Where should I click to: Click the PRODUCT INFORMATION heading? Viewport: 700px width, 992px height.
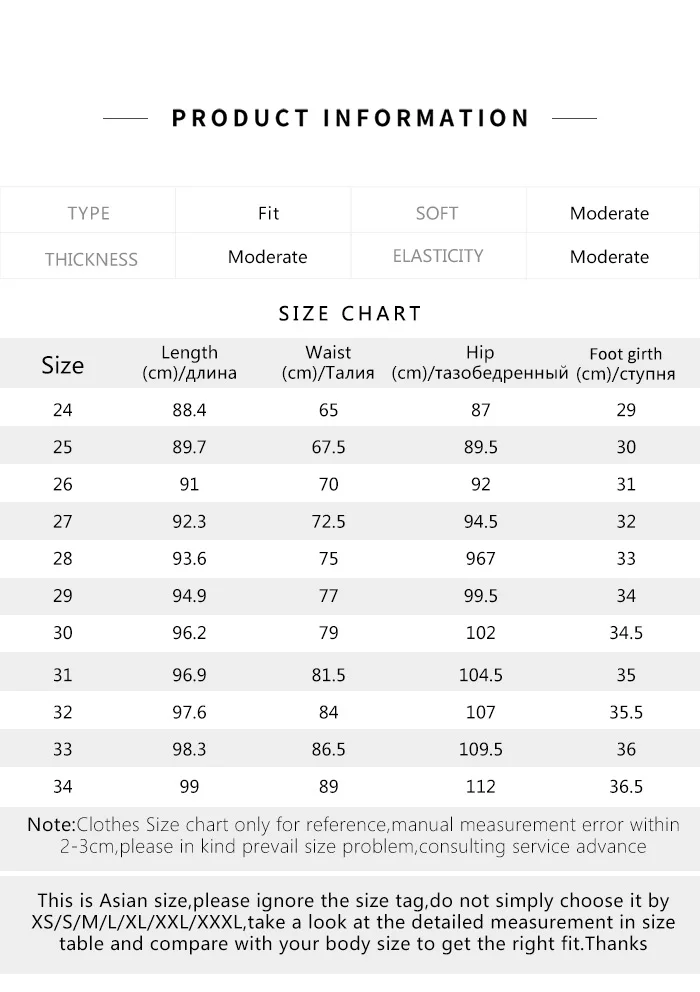pos(350,118)
